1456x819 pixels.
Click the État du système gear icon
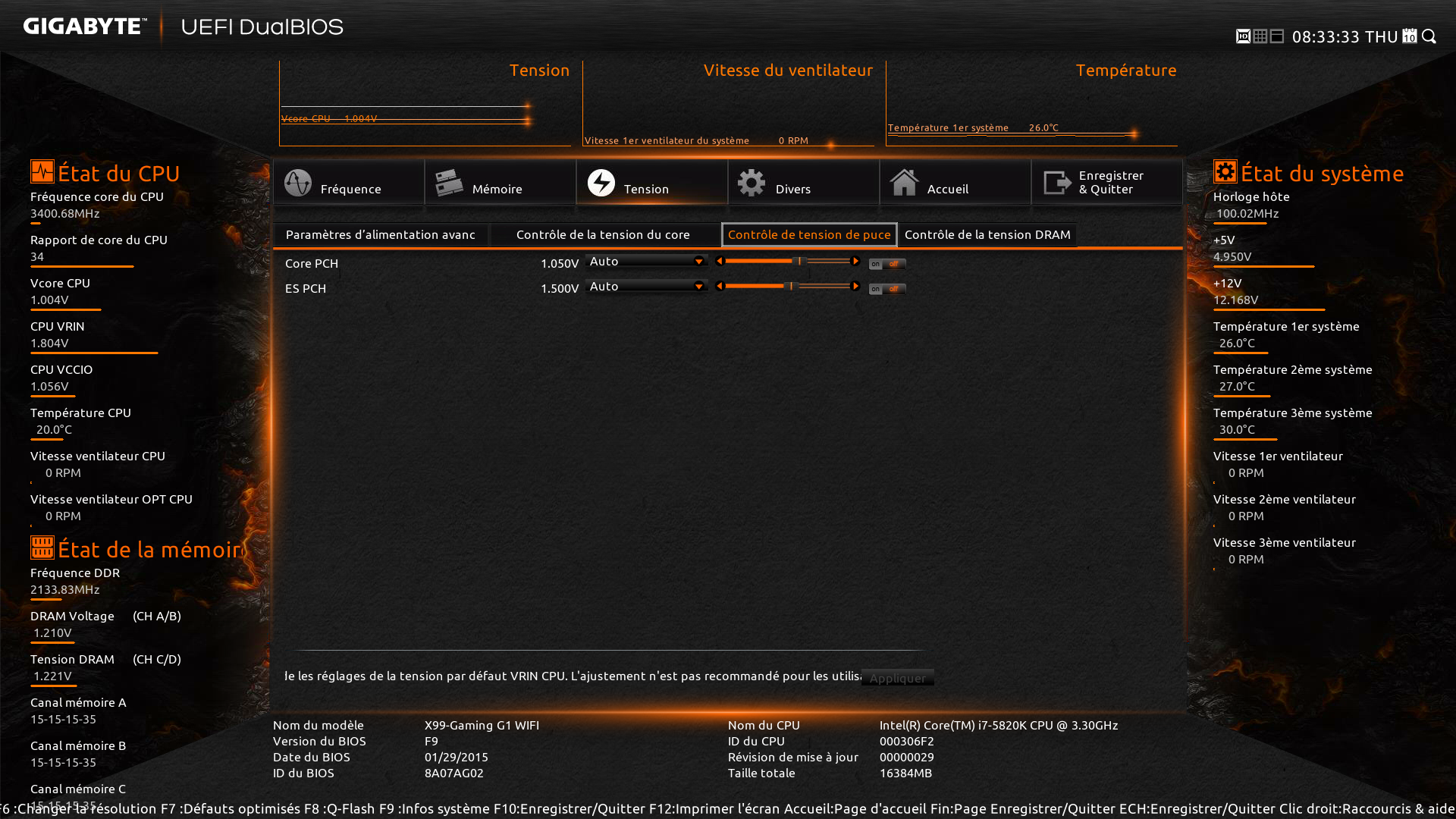pos(1225,171)
